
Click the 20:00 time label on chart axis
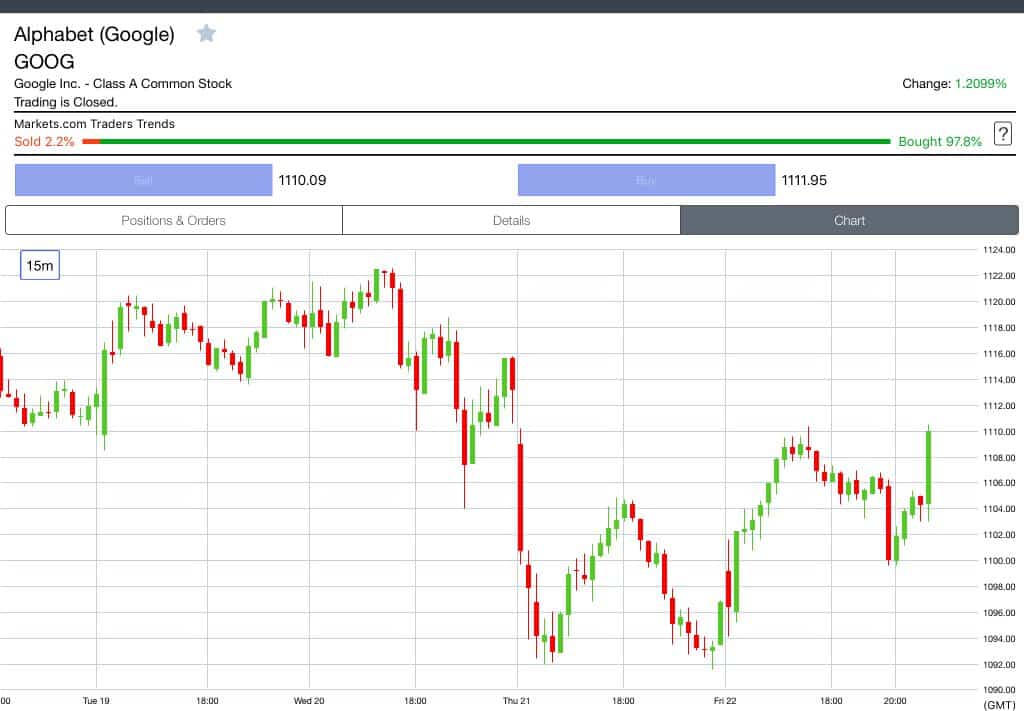point(895,701)
